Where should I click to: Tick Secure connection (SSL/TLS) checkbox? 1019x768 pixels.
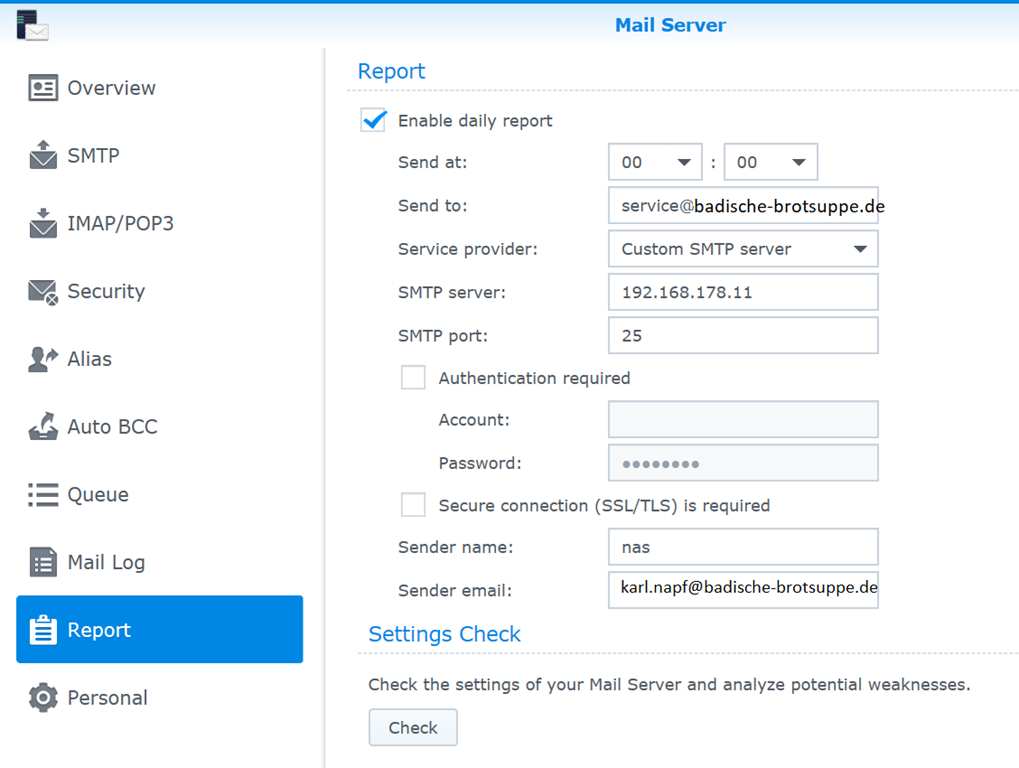(413, 505)
